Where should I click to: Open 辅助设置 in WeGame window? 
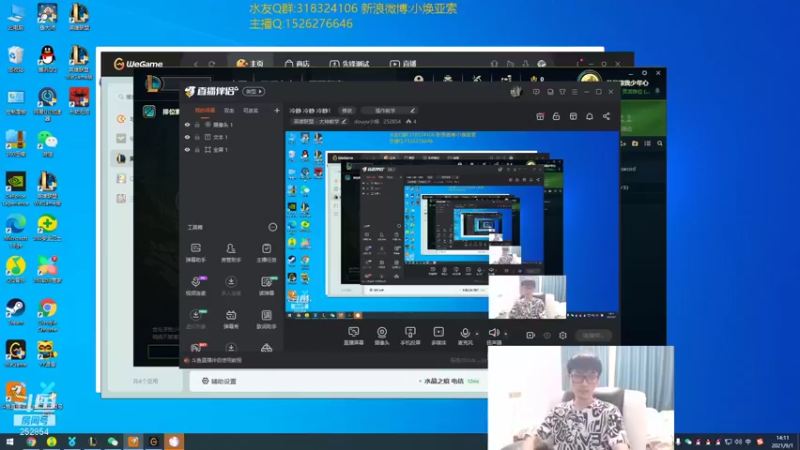(x=219, y=381)
